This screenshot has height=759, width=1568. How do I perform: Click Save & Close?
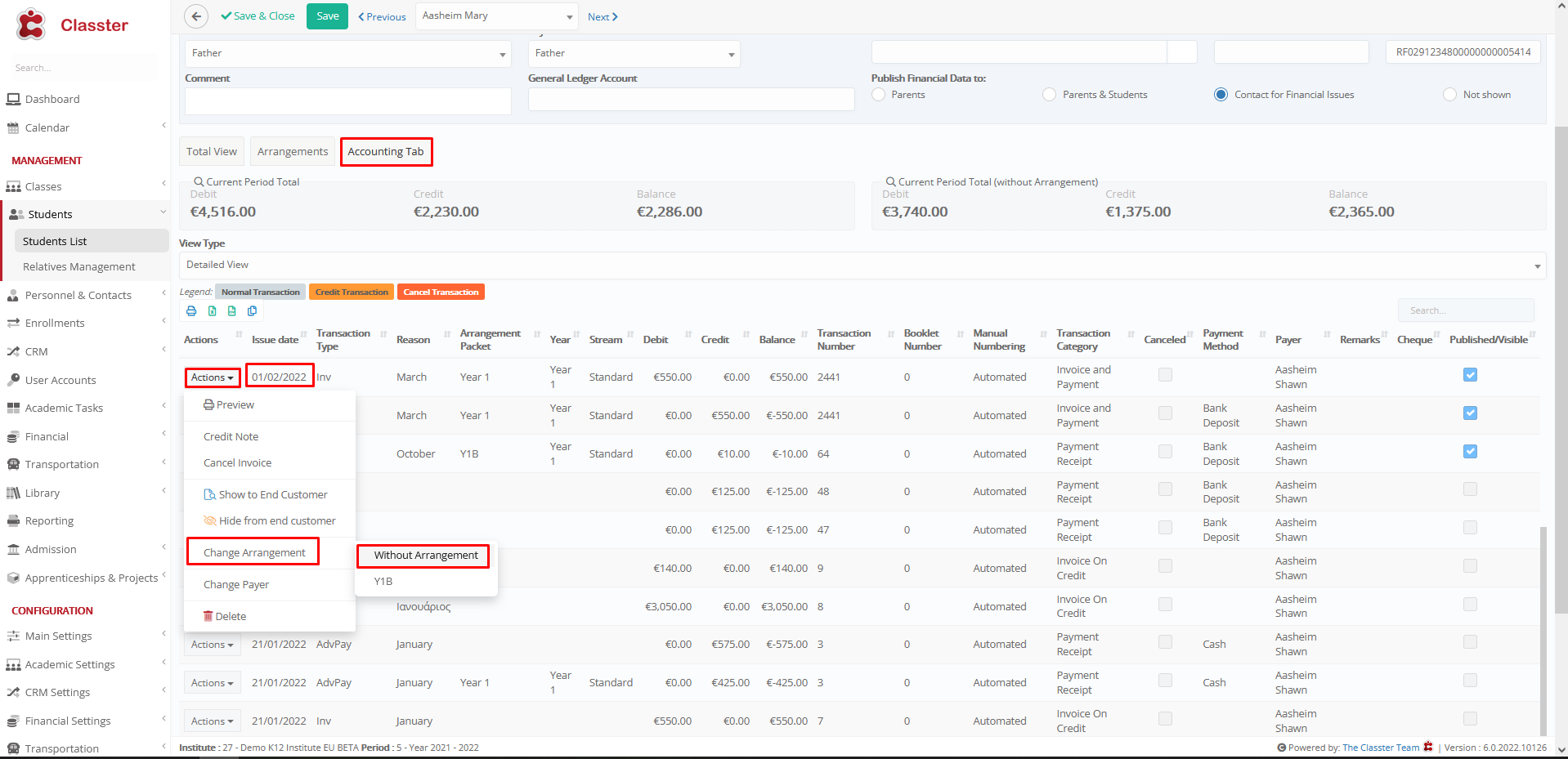[x=258, y=16]
